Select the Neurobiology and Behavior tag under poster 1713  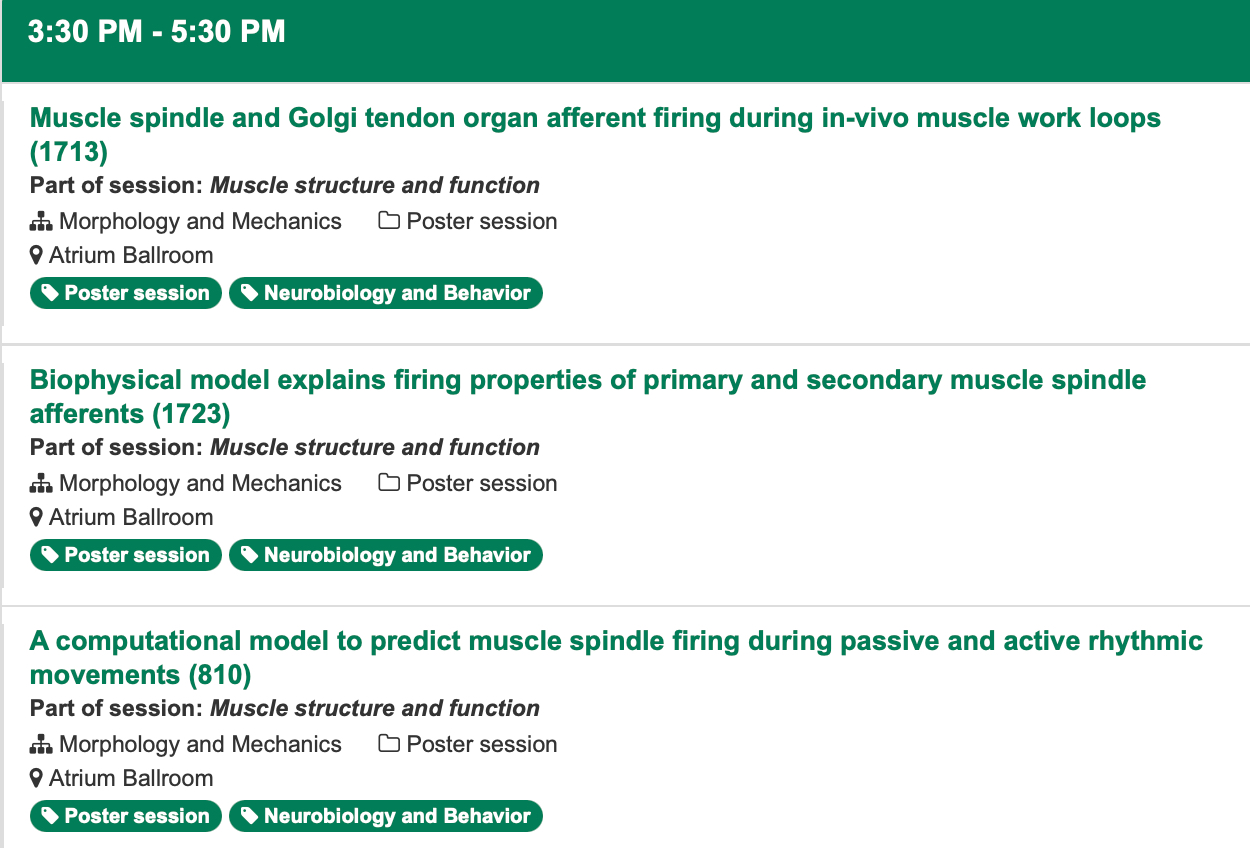386,293
